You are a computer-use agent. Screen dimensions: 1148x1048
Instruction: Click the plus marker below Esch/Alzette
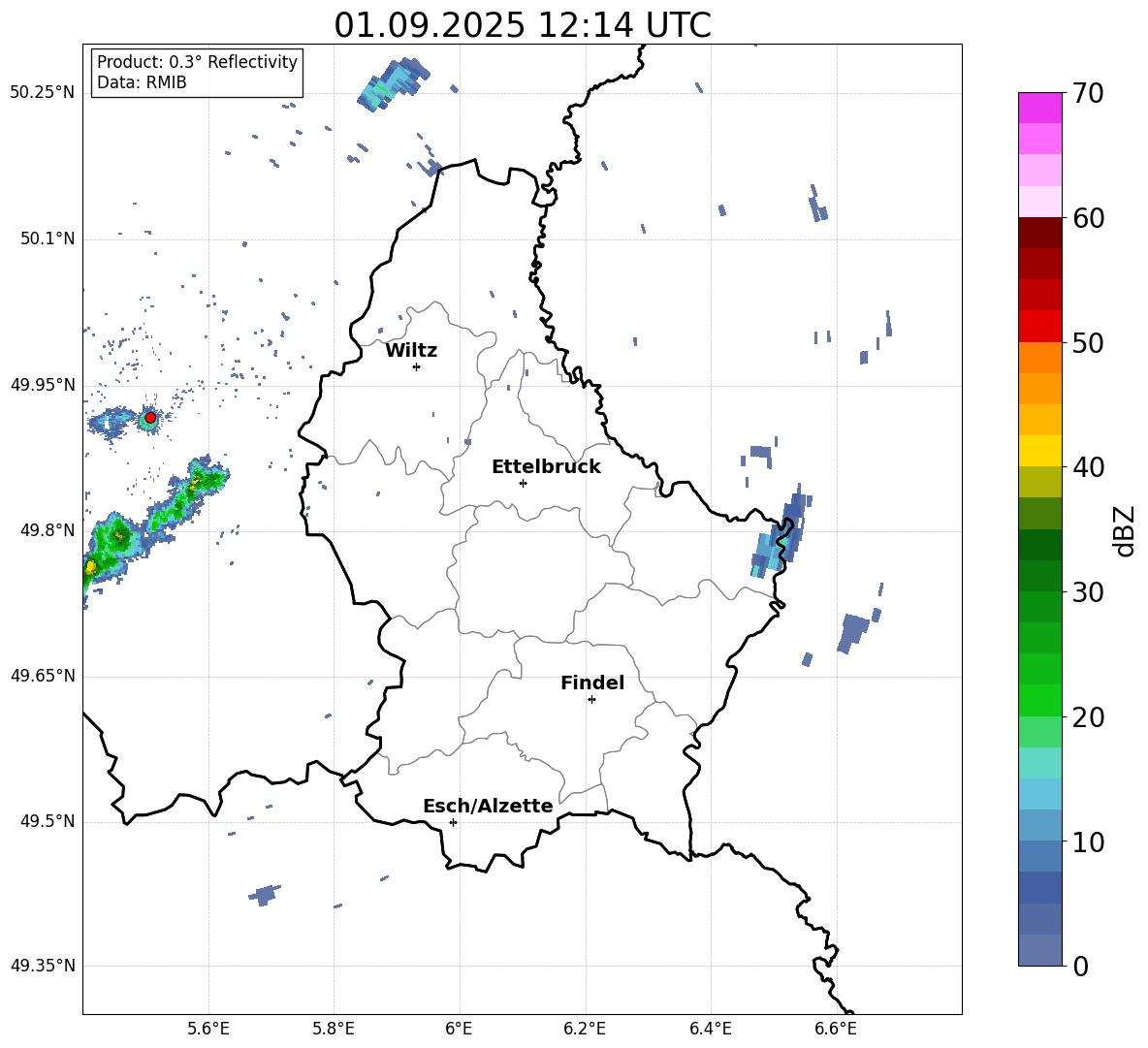tap(453, 822)
